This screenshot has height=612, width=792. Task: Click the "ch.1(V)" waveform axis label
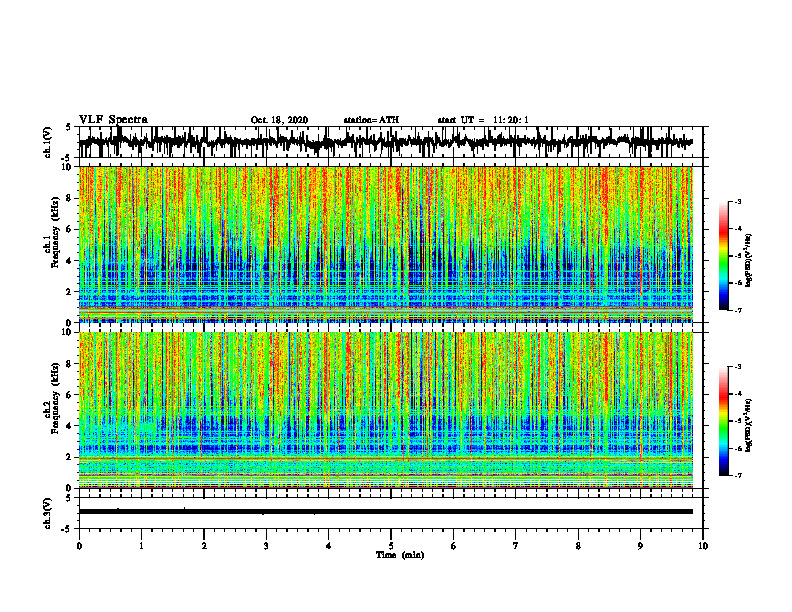pos(48,143)
